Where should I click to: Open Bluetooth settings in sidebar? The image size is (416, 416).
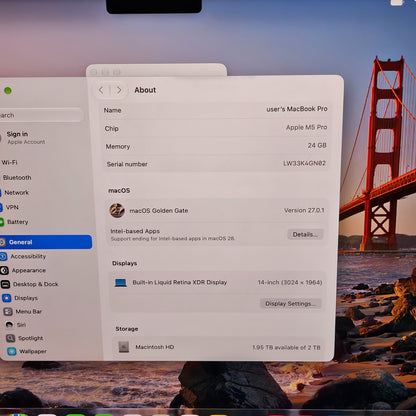17,178
